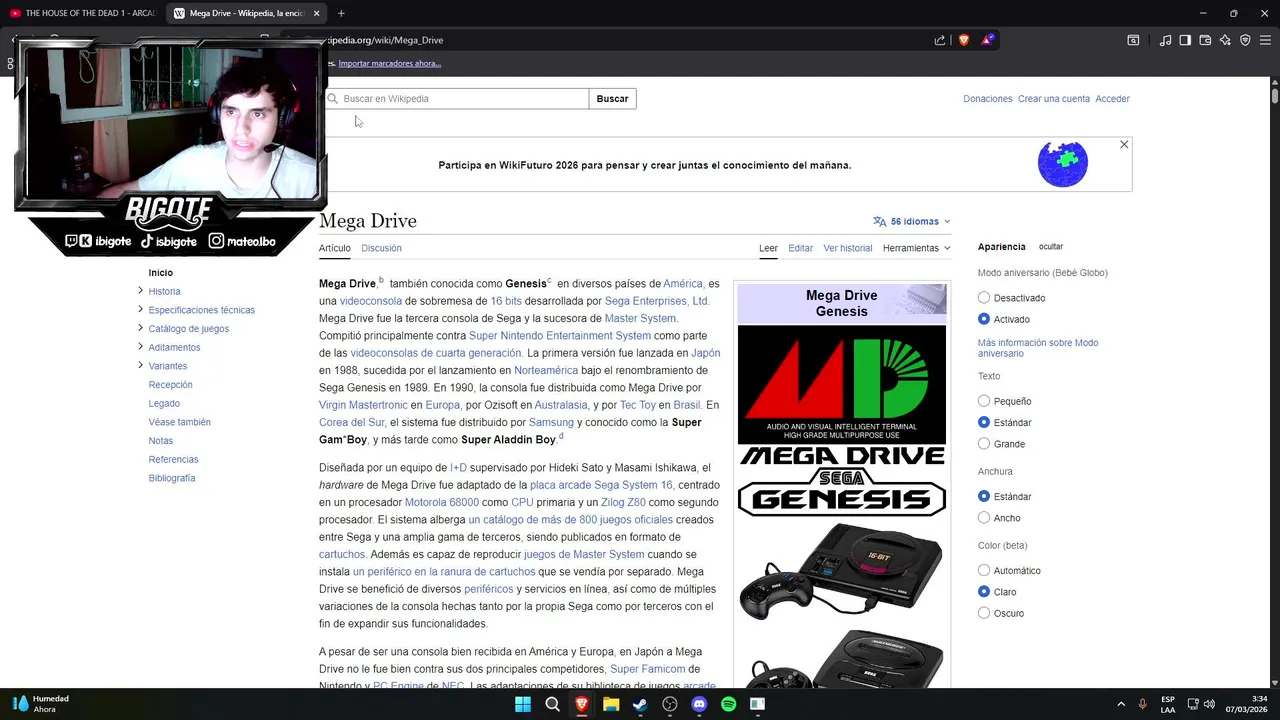
Task: Expand Aditamentos section in contents
Action: (x=140, y=347)
